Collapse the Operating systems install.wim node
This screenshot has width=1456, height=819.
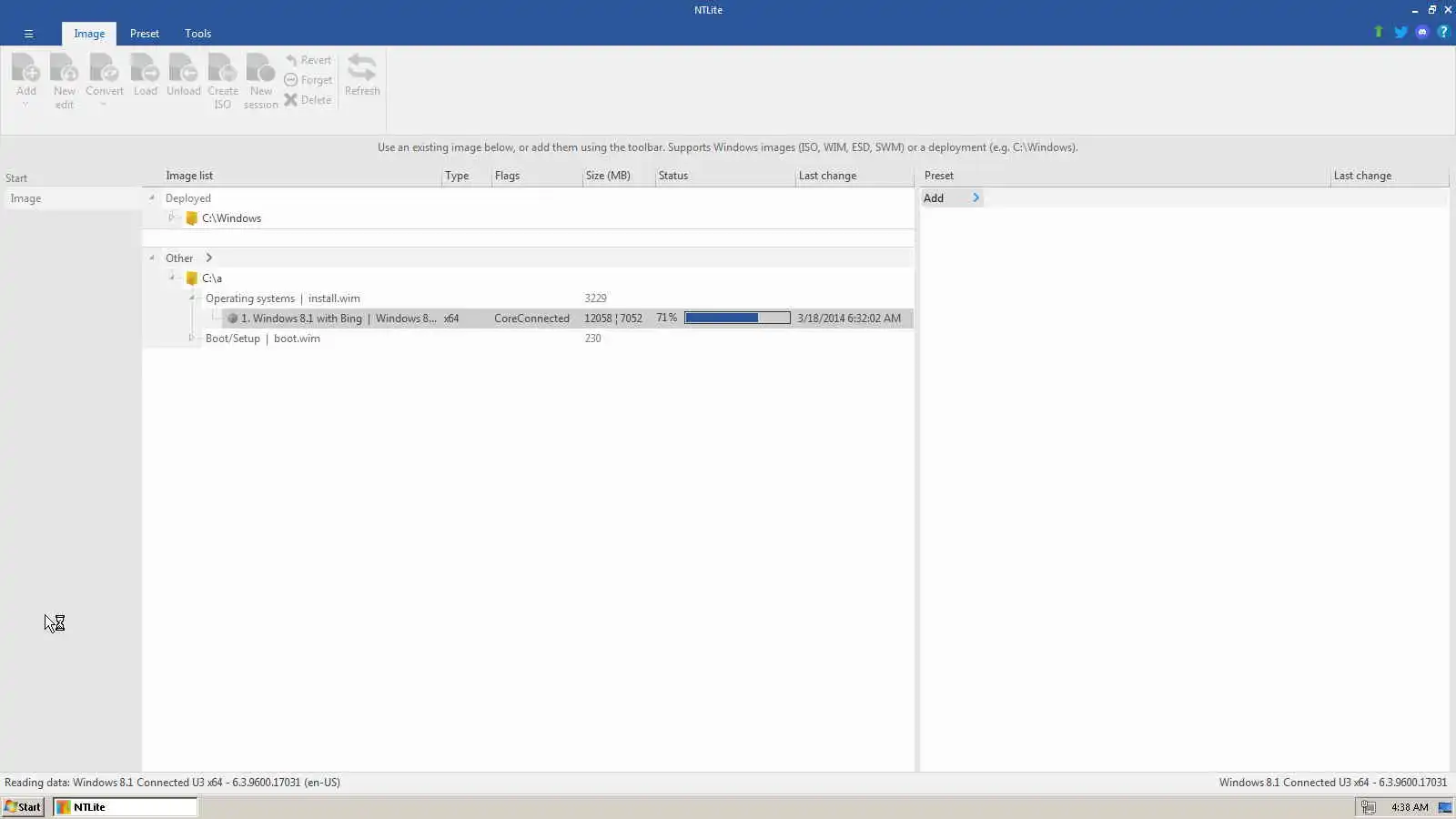[x=192, y=298]
